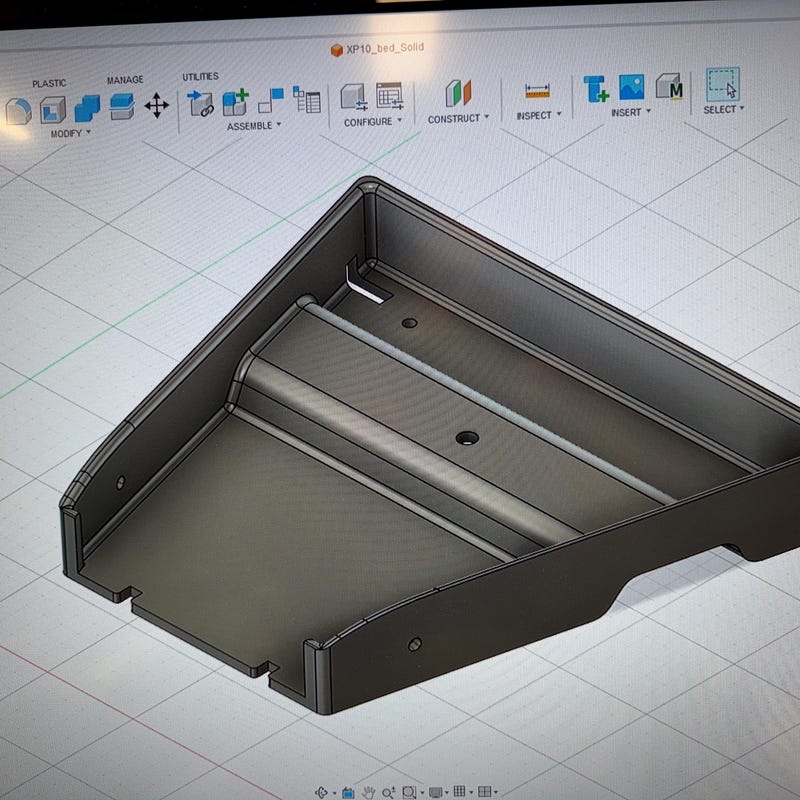Switch to the PLASTIC tab

(49, 83)
